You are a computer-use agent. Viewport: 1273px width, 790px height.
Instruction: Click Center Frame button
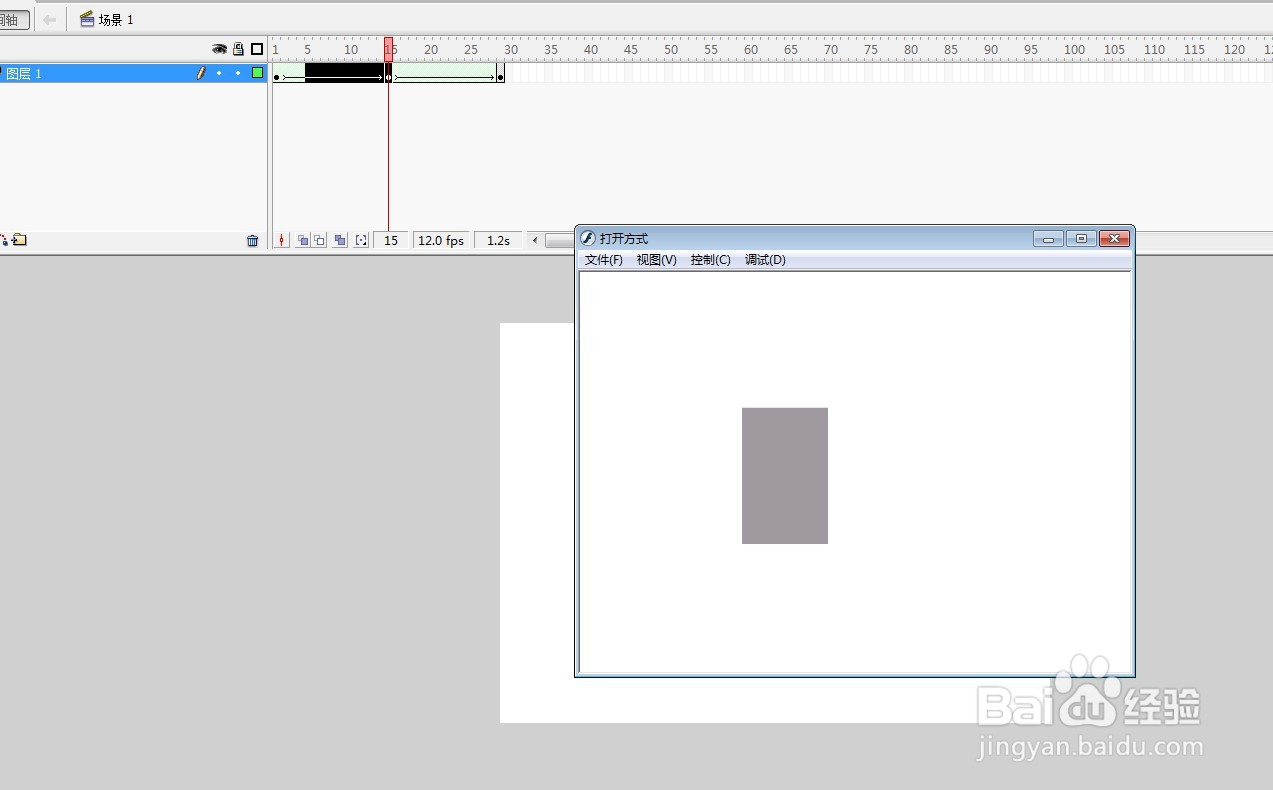282,240
